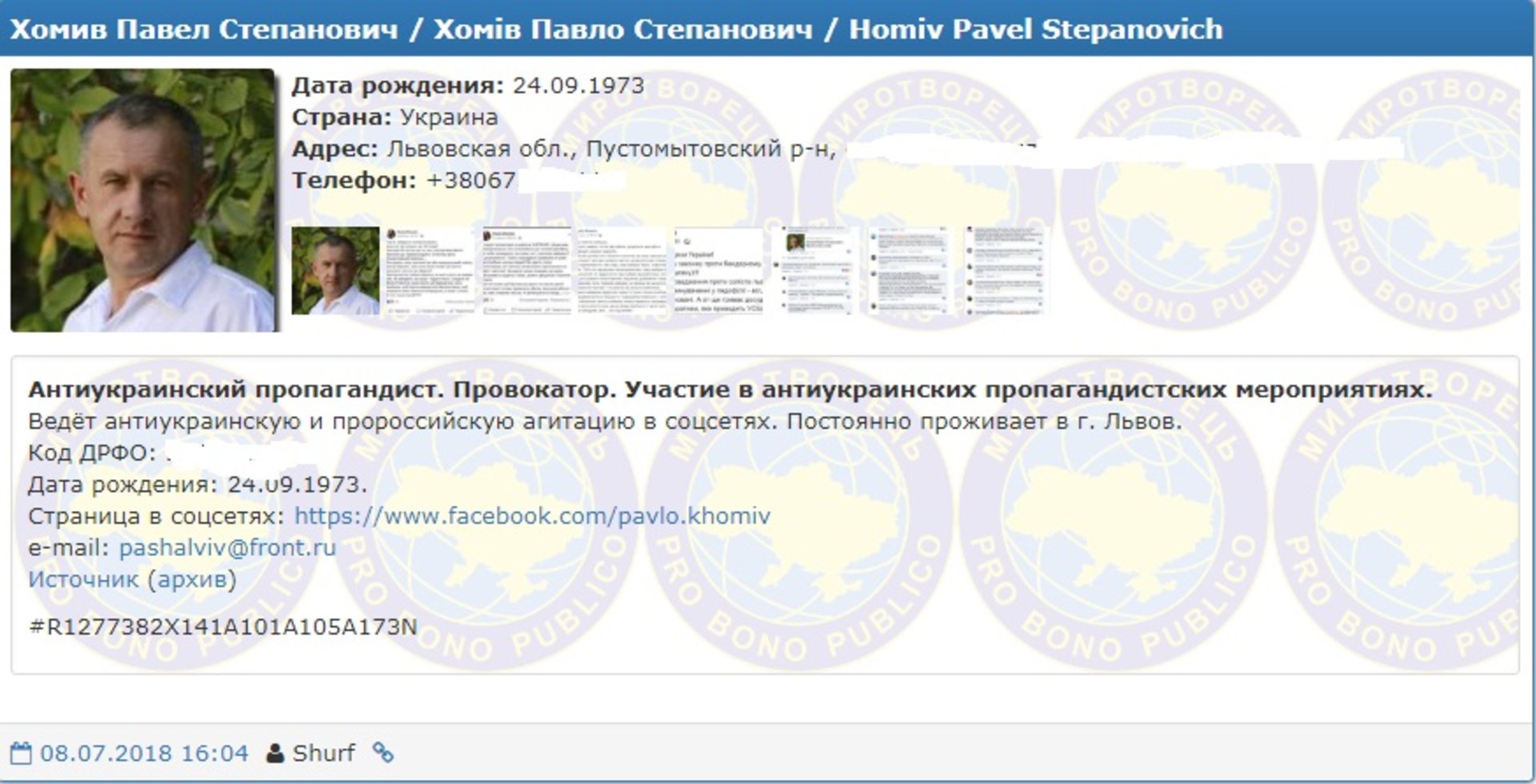The width and height of the screenshot is (1536, 784).
Task: Click the 08.07.2018 16:04 post date
Action: pos(144,753)
